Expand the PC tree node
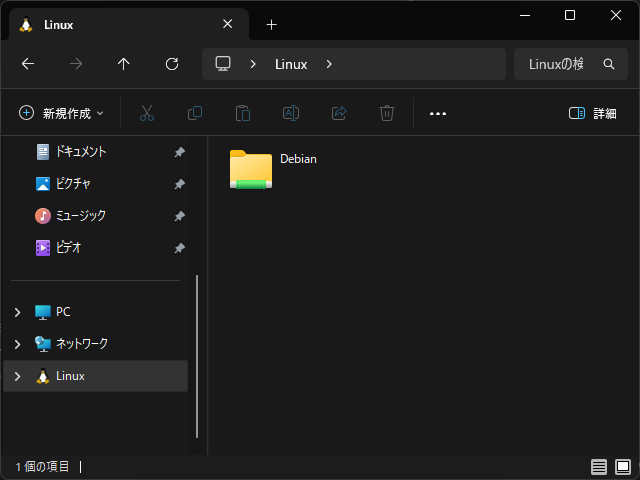The height and width of the screenshot is (480, 640). tap(17, 312)
